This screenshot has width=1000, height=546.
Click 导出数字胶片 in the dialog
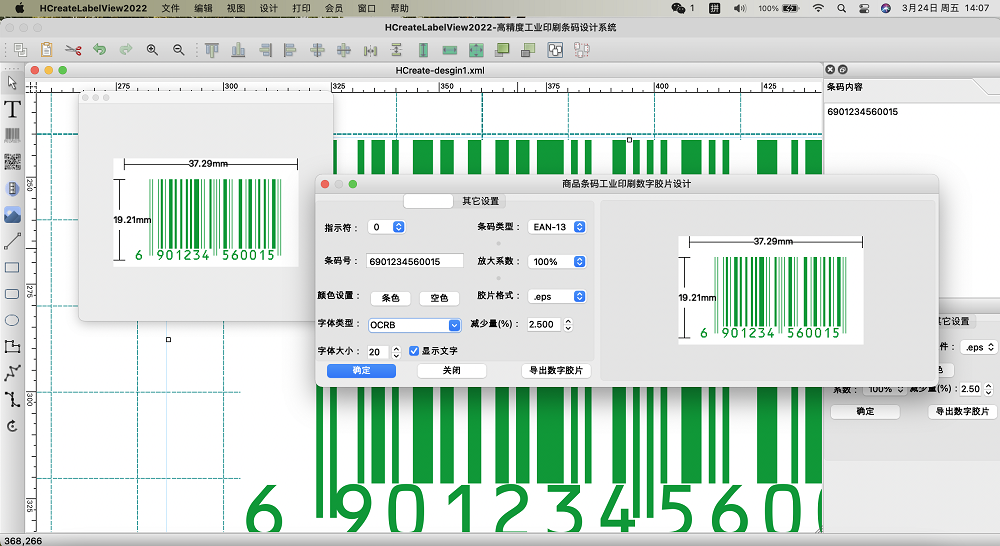(556, 371)
